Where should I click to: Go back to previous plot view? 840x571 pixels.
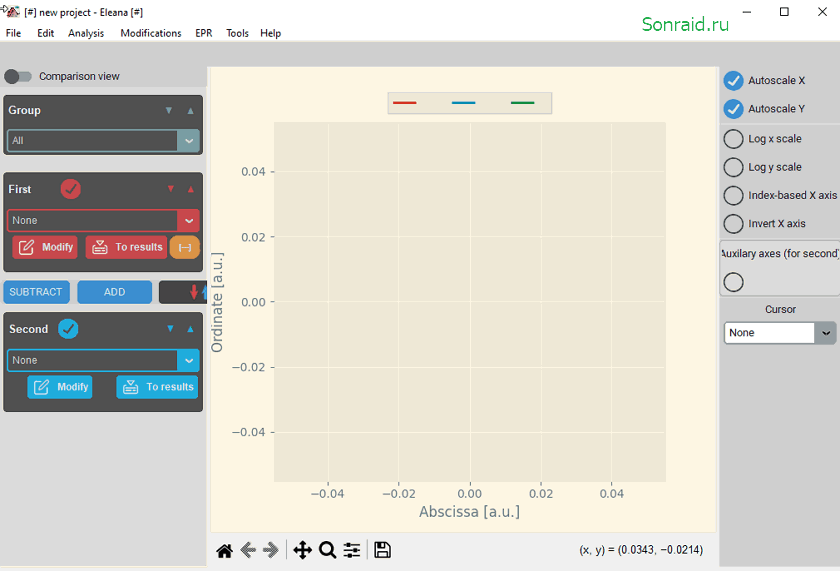coord(248,550)
